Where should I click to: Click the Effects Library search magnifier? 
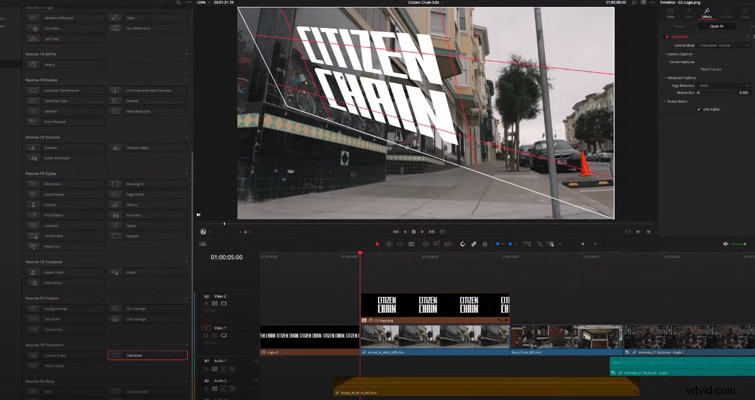point(178,2)
